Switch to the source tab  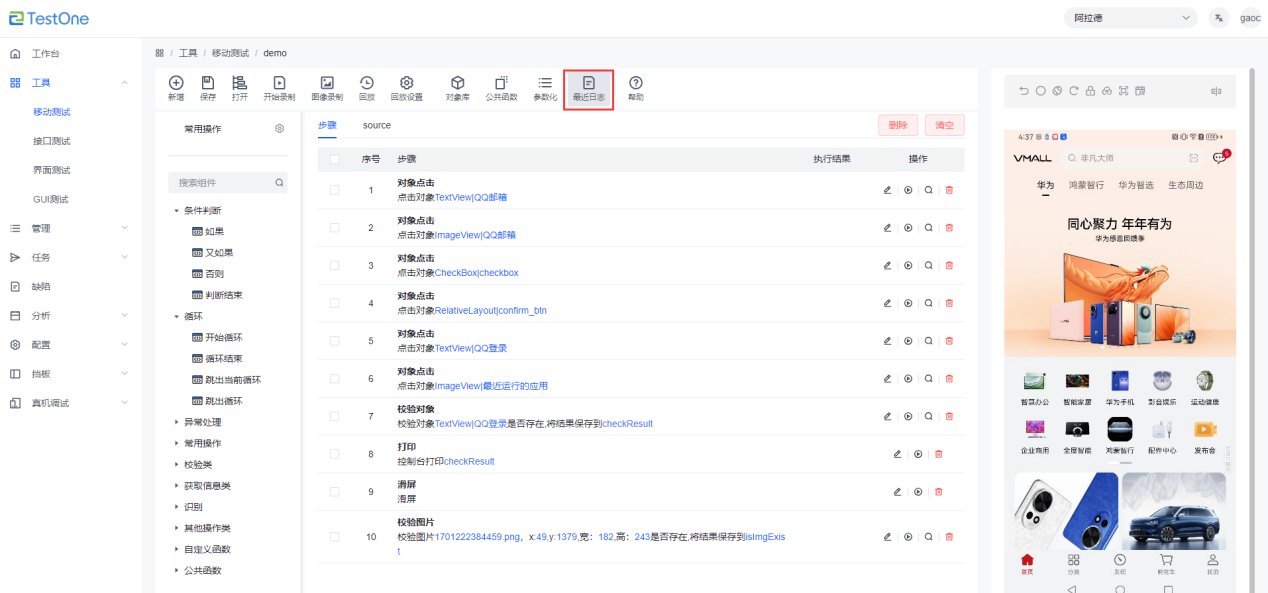click(377, 125)
